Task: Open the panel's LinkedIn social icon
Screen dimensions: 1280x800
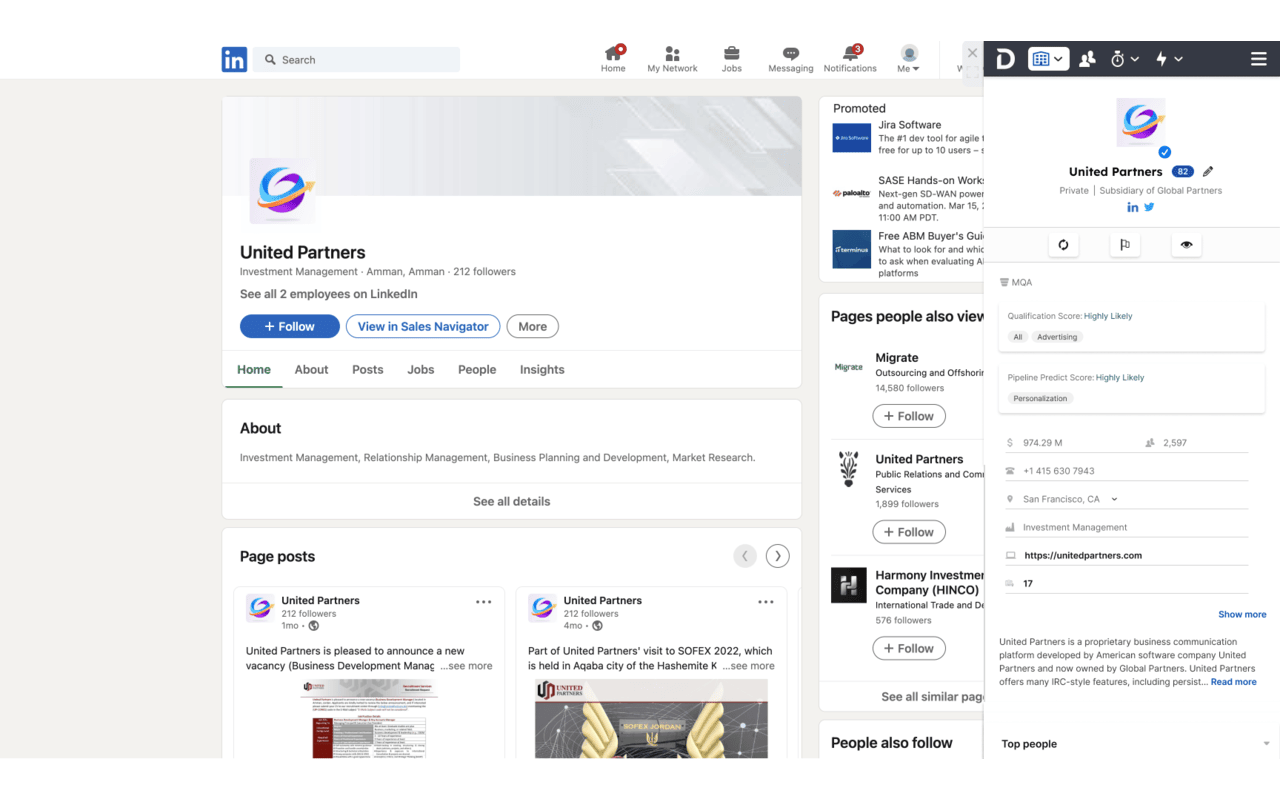Action: click(1133, 207)
